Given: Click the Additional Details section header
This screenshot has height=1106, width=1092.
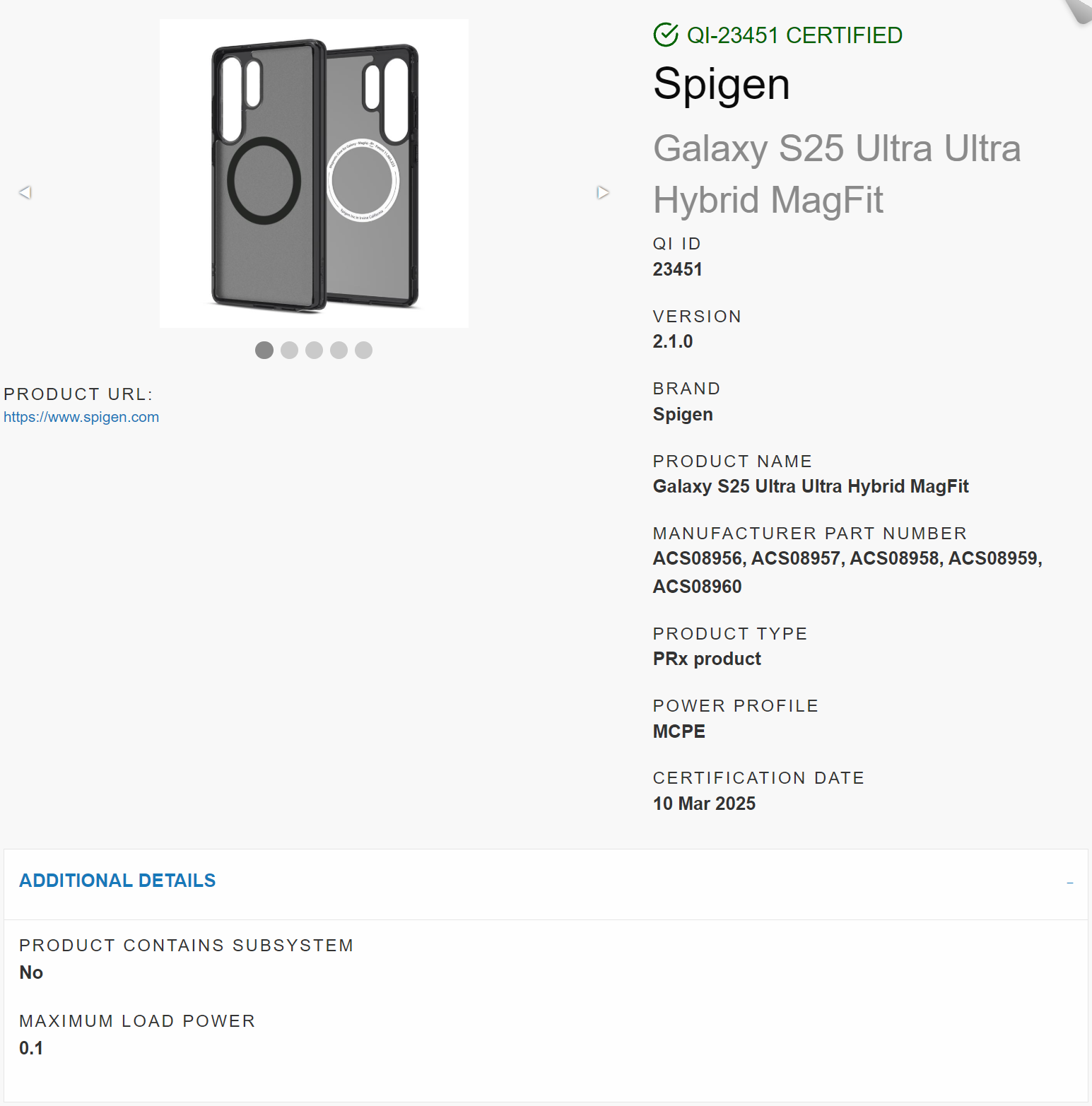Looking at the screenshot, I should click(117, 881).
